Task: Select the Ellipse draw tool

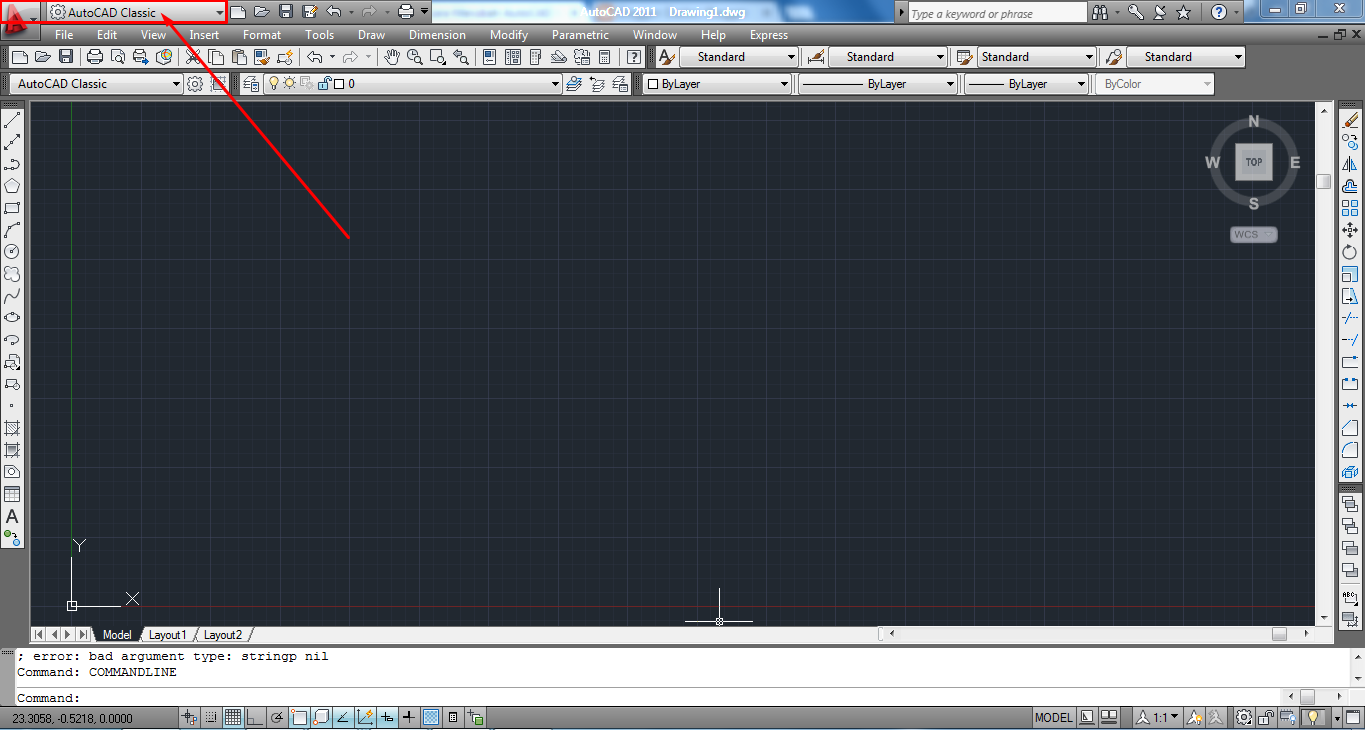Action: 12,318
